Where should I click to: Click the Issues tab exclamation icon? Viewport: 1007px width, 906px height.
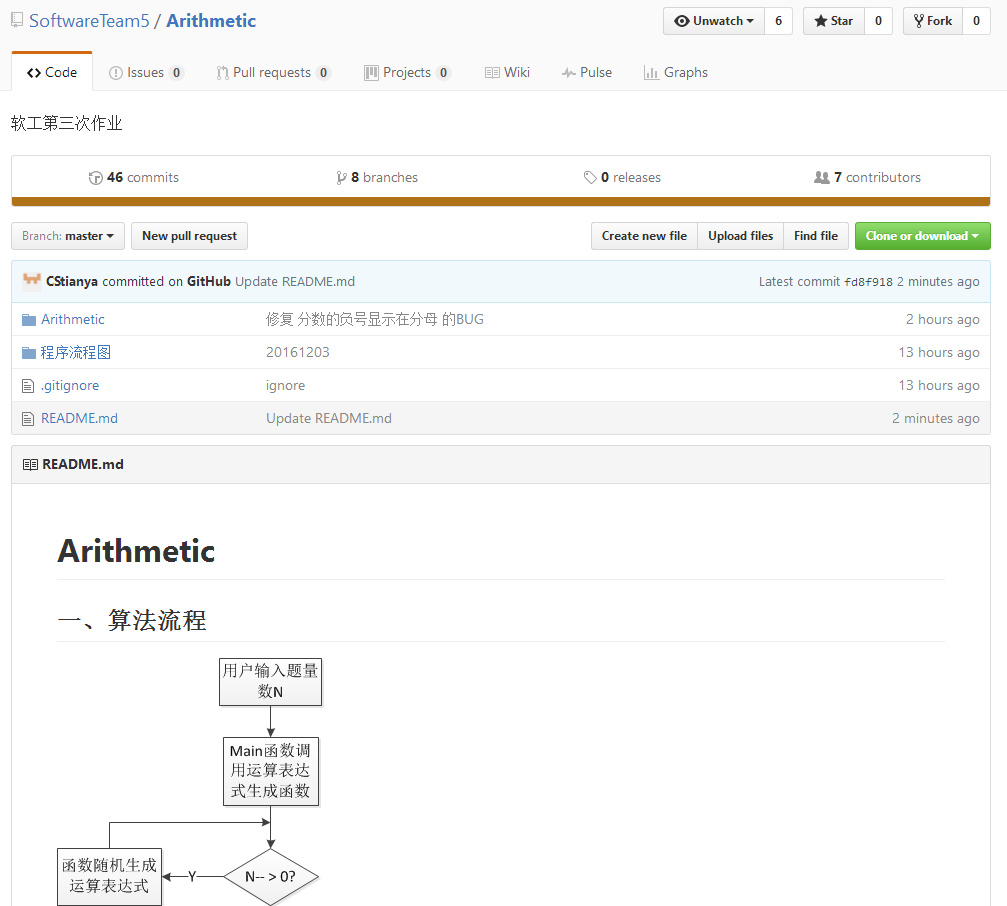[116, 73]
